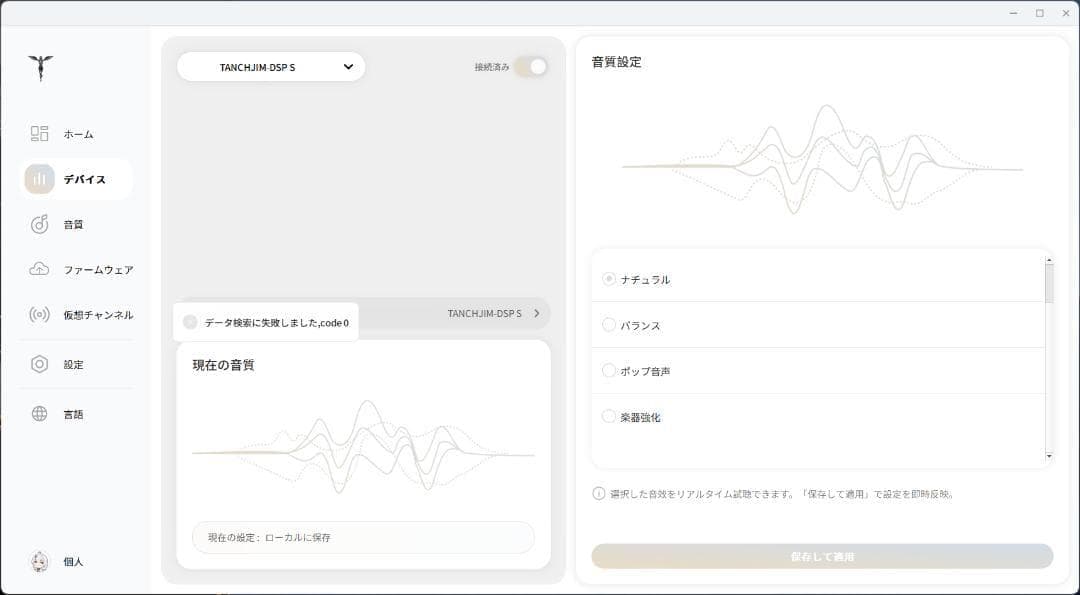The height and width of the screenshot is (595, 1080).
Task: Open the TANCHJIM-DSP S device dropdown
Action: pos(271,67)
